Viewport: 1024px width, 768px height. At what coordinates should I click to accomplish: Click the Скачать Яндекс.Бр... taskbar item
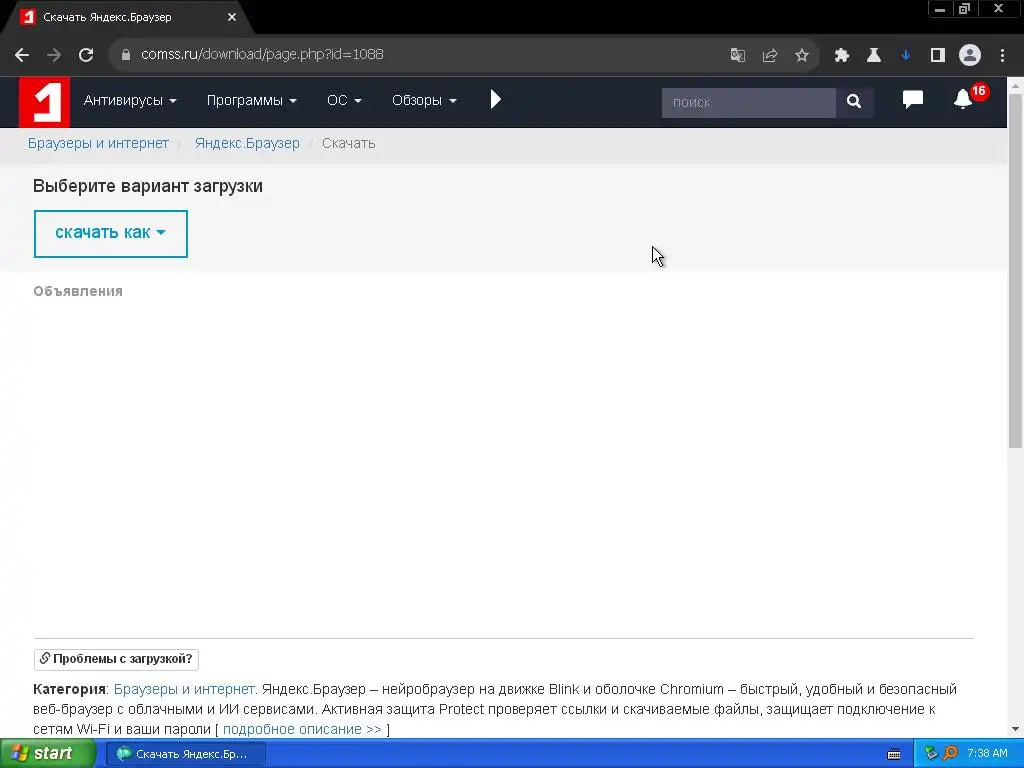click(x=185, y=754)
